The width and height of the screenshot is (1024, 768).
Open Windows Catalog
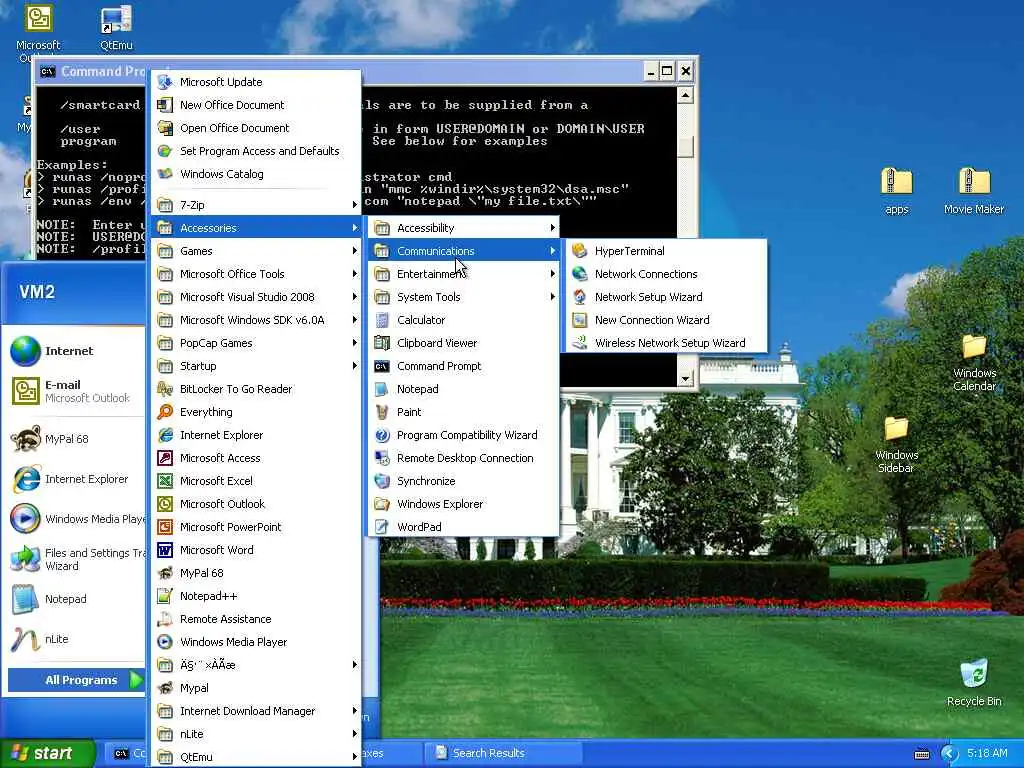click(256, 174)
